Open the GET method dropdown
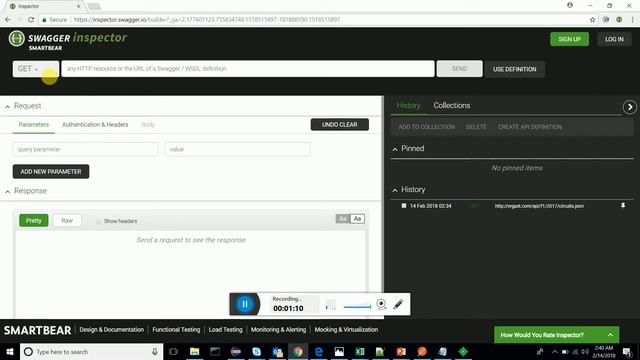 (x=36, y=69)
